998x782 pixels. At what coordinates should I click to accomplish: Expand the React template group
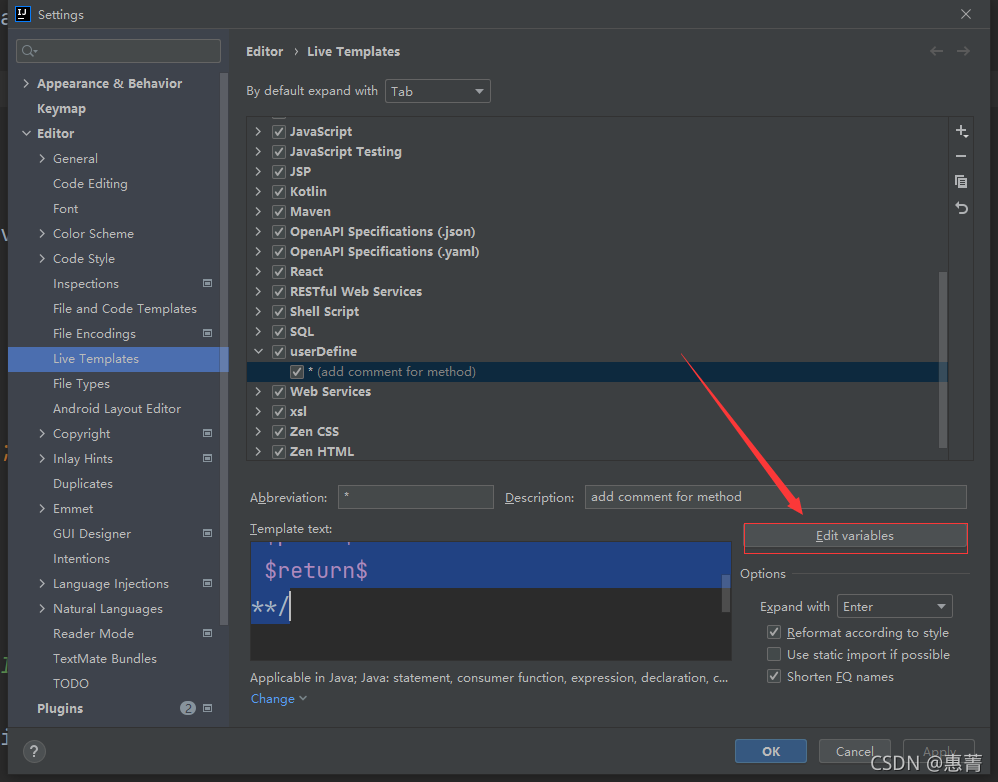pos(258,272)
